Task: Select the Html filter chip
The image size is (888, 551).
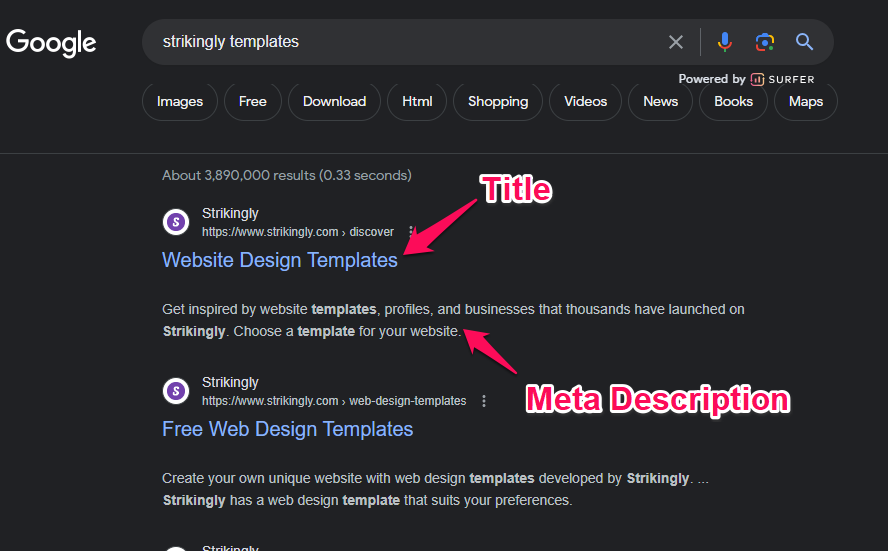Action: click(x=417, y=101)
